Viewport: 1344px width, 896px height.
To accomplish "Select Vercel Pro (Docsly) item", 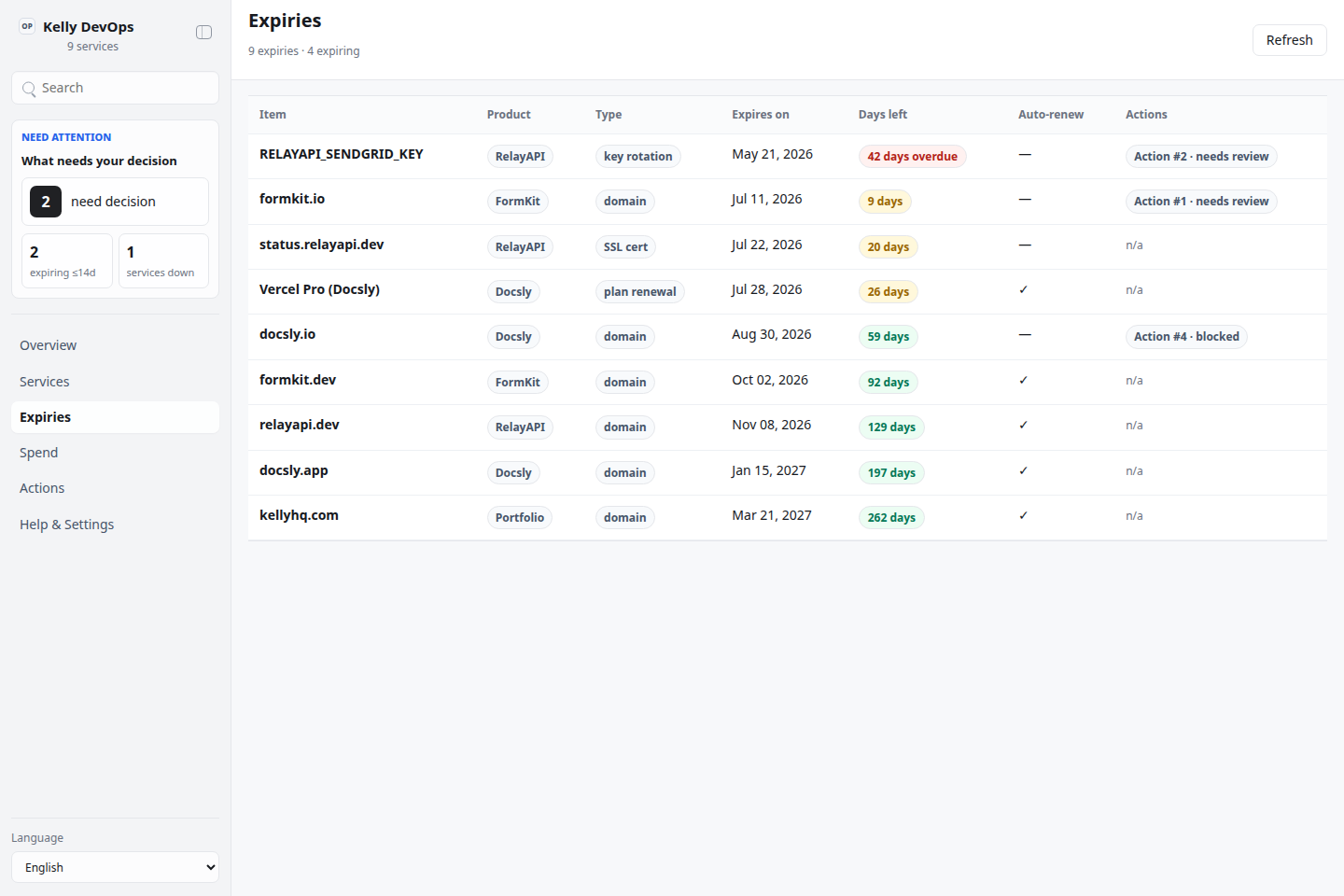I will (319, 289).
